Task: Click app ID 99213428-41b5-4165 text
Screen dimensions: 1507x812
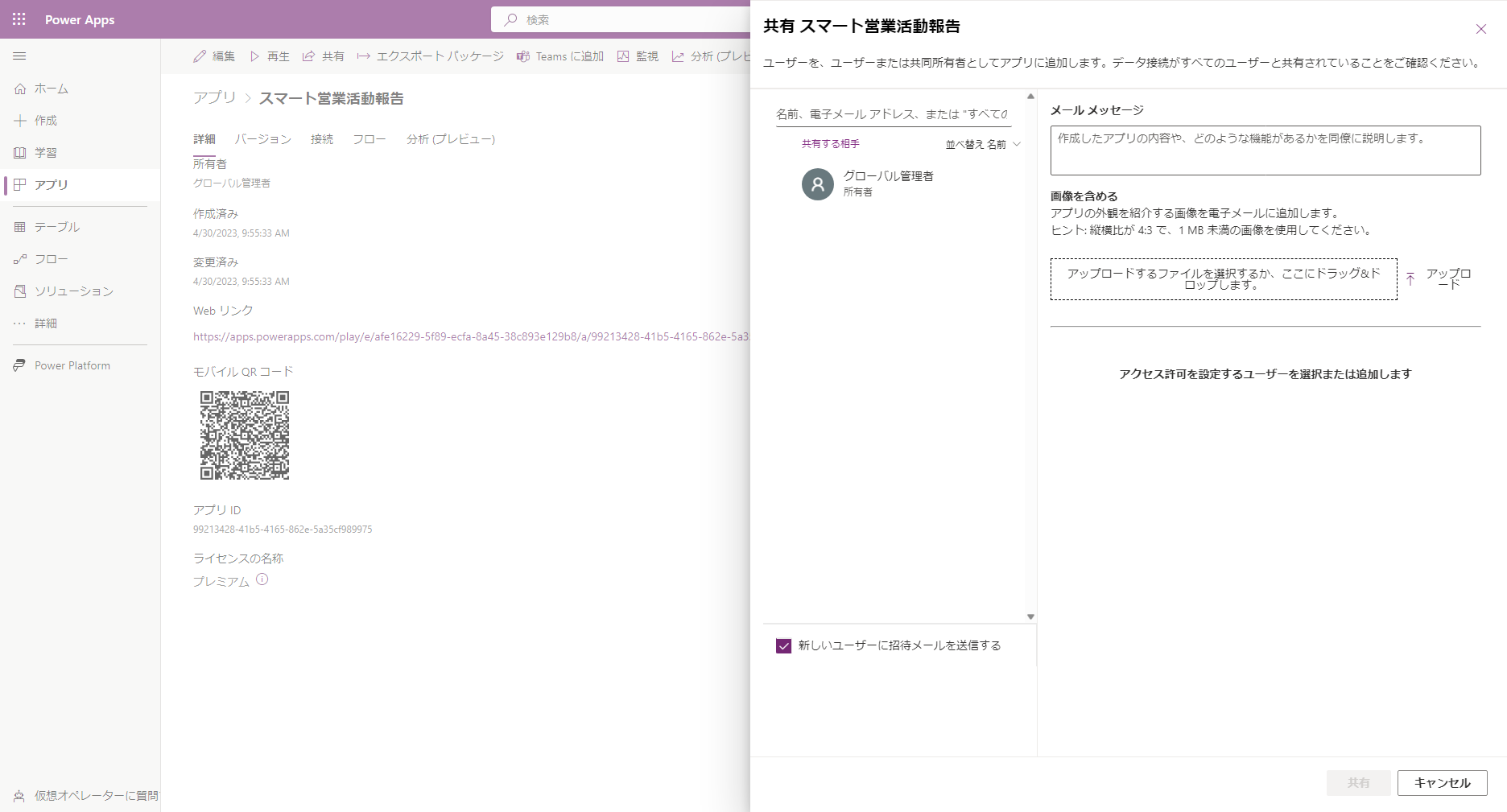Action: (283, 530)
